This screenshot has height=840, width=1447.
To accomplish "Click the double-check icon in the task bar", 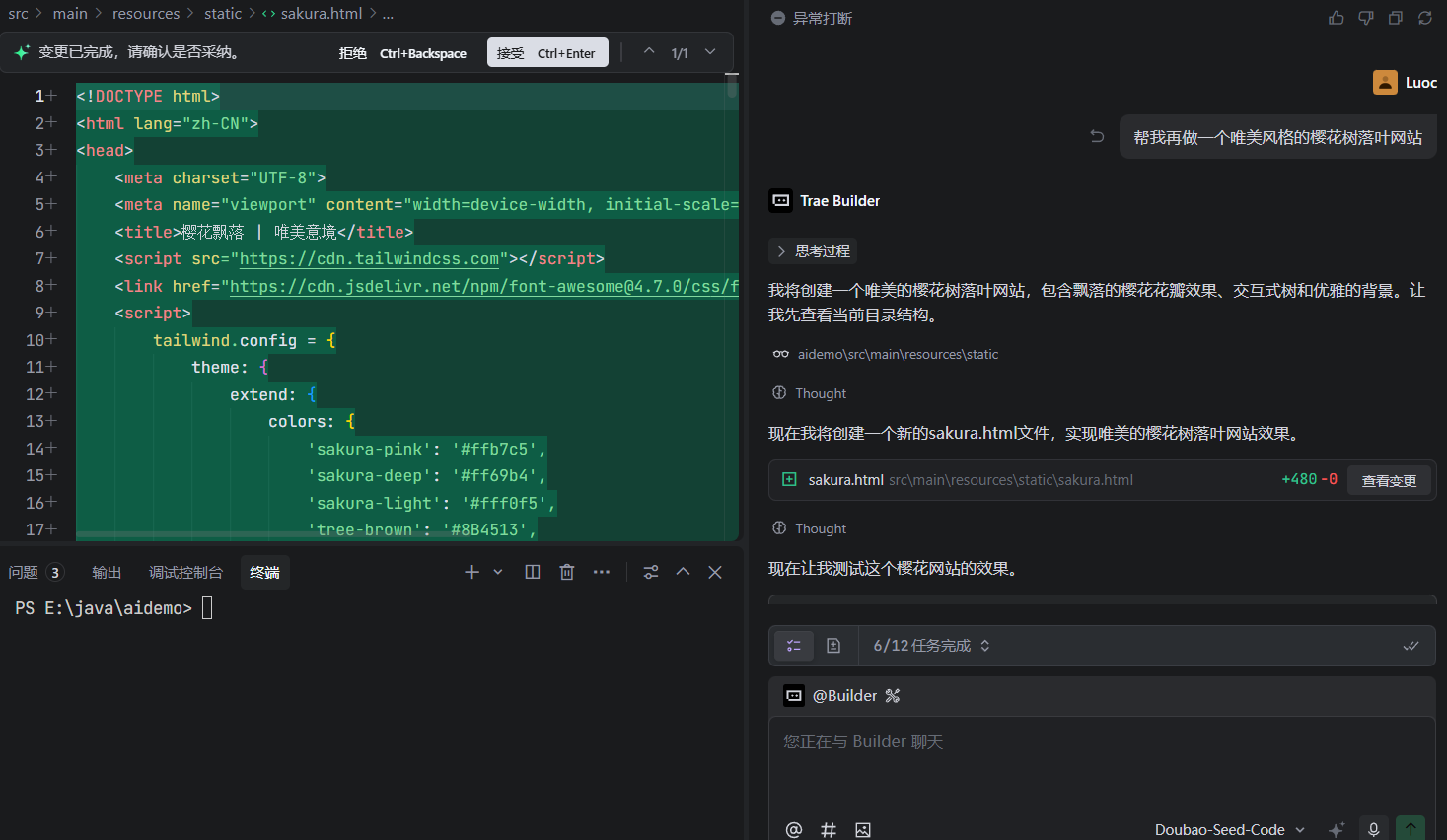I will [1411, 646].
